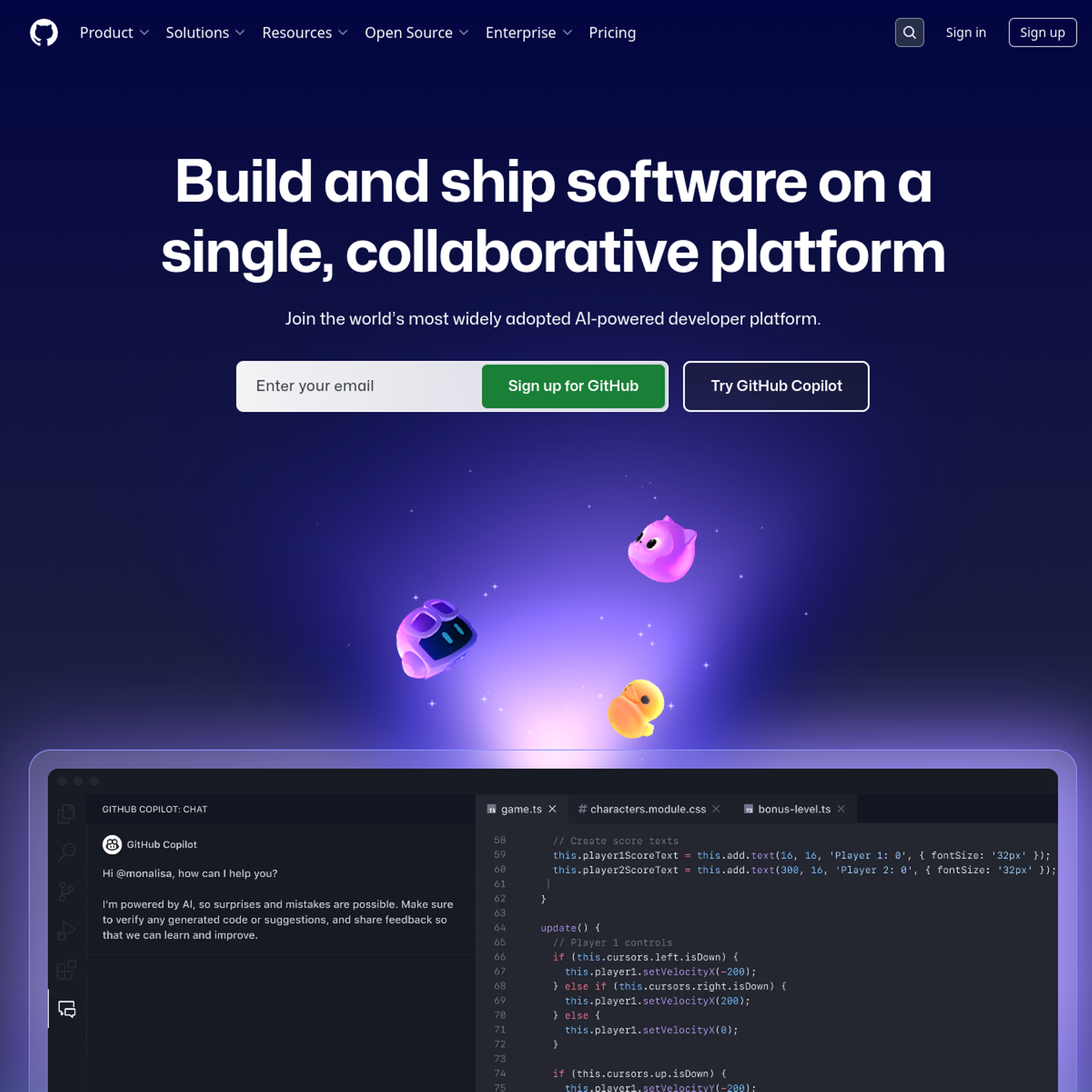Click the Sign in link top right

(966, 32)
